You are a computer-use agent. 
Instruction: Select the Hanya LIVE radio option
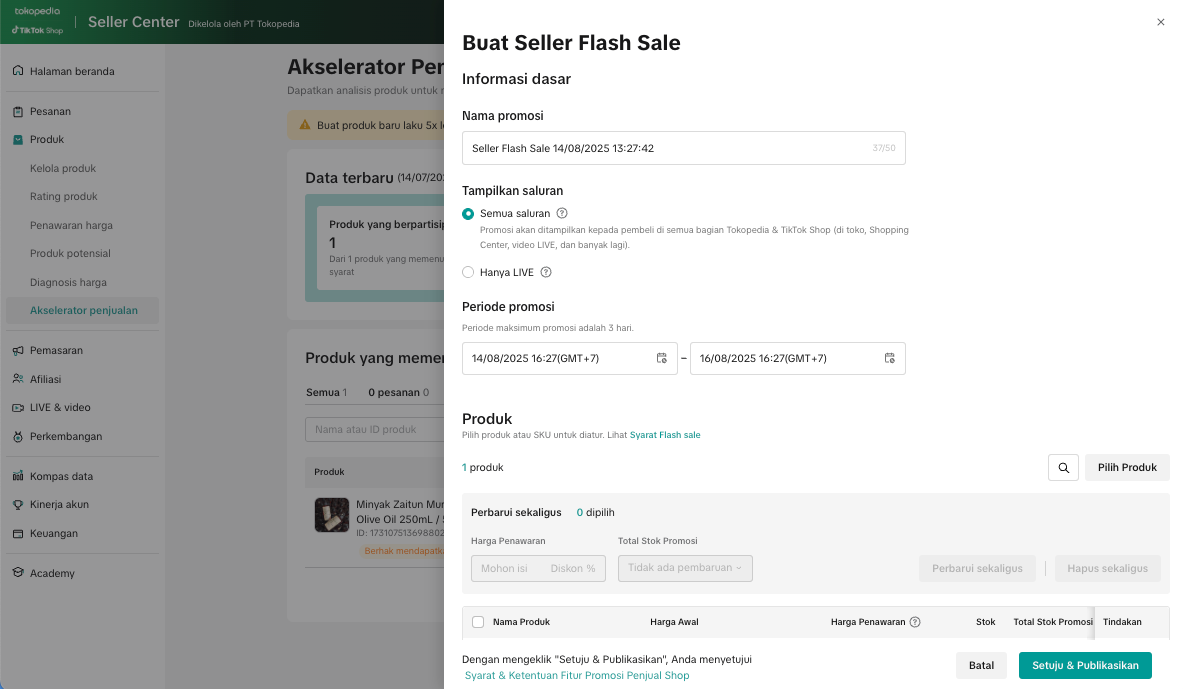(468, 272)
